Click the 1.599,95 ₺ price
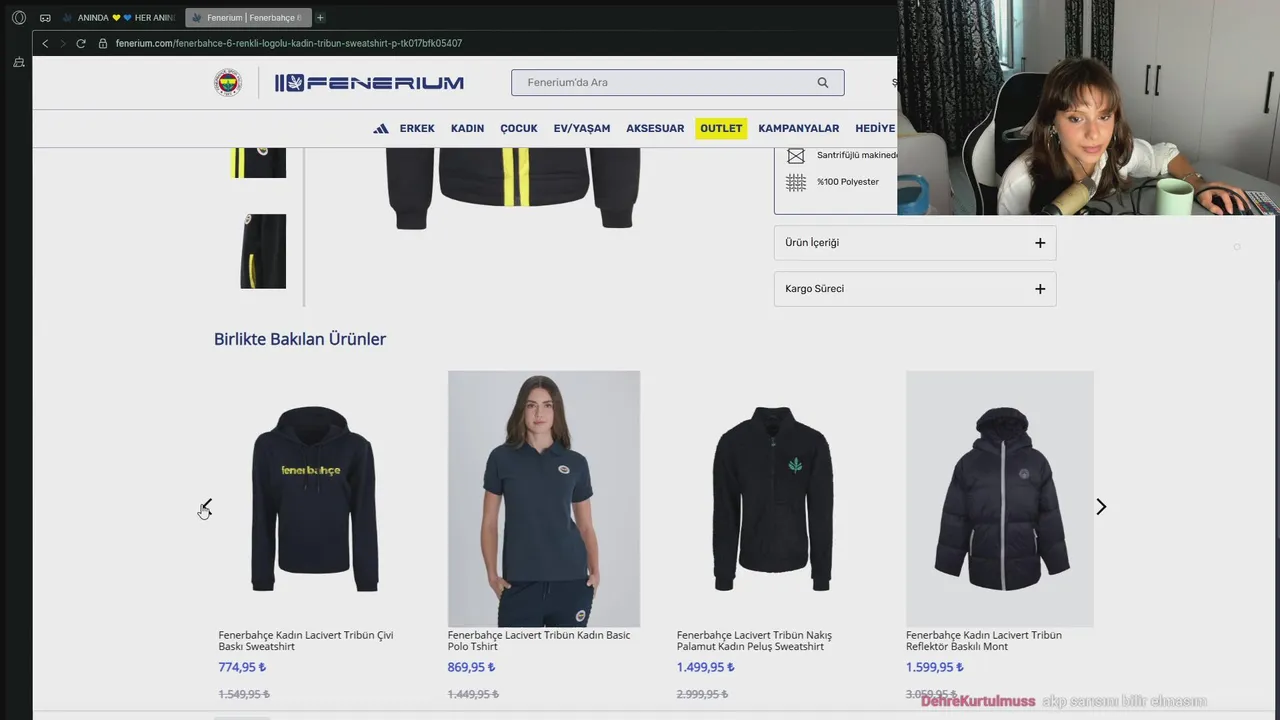This screenshot has height=720, width=1280. pyautogui.click(x=935, y=667)
